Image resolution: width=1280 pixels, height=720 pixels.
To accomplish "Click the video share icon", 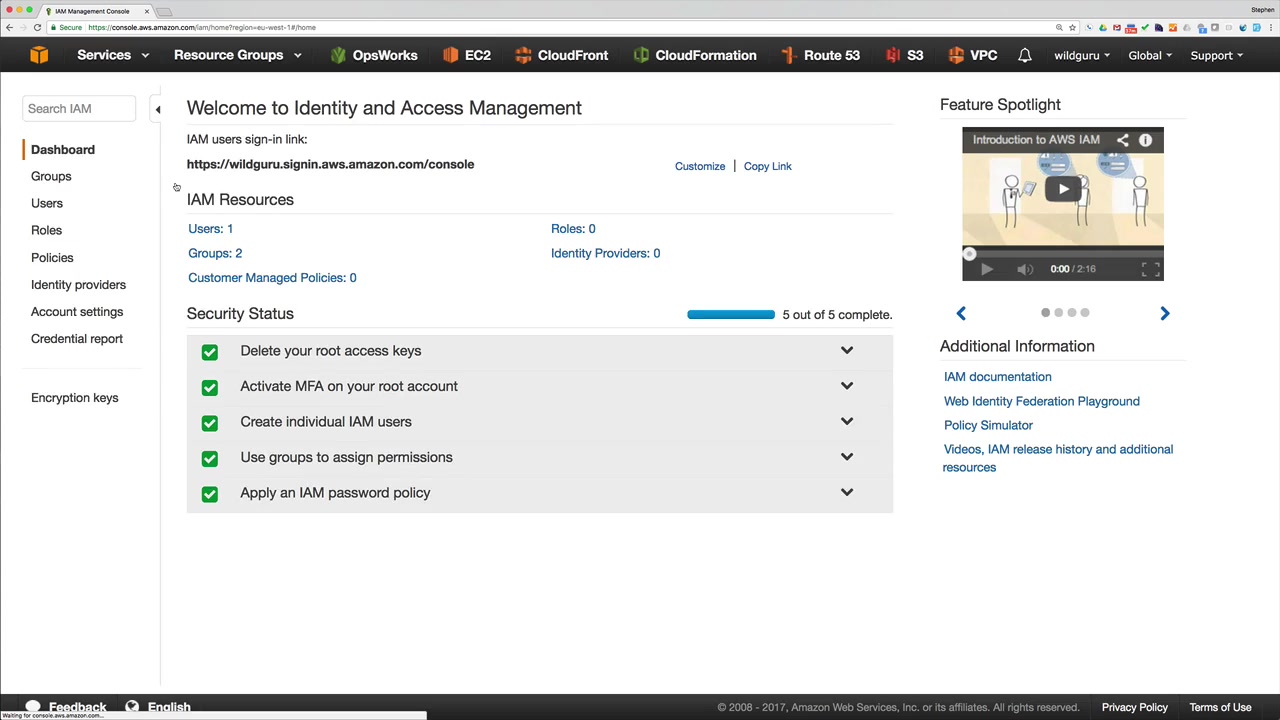I will click(x=1122, y=140).
